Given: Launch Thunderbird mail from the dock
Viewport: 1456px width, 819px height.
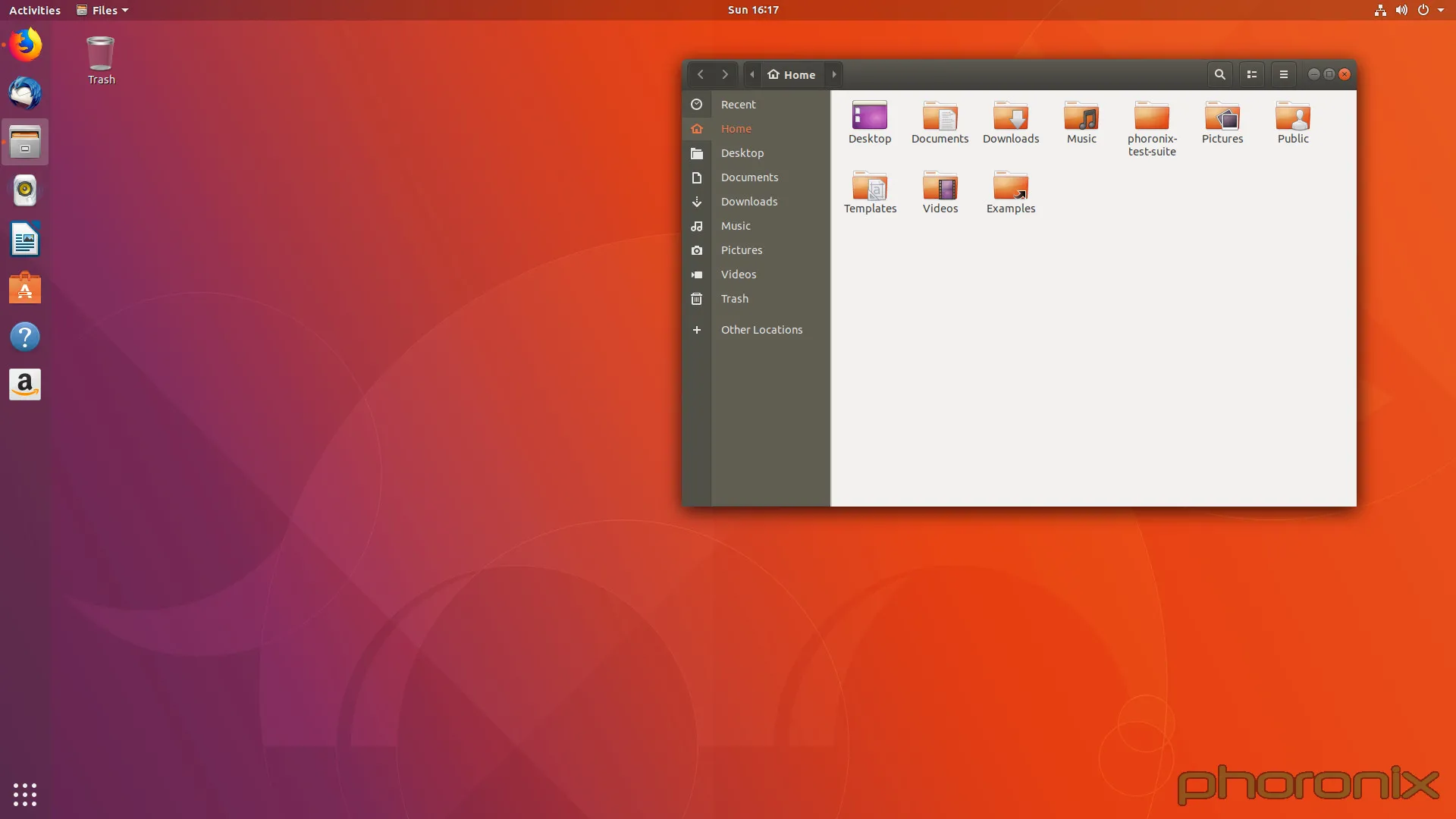Looking at the screenshot, I should (x=25, y=93).
